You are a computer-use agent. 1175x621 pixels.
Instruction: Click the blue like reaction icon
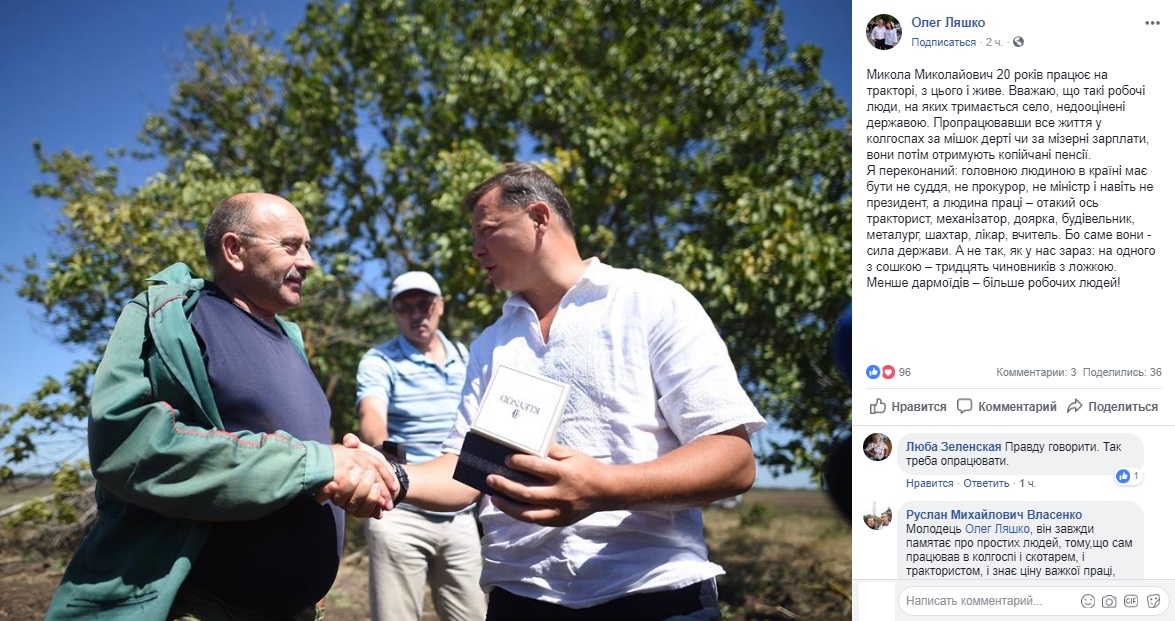[x=873, y=372]
